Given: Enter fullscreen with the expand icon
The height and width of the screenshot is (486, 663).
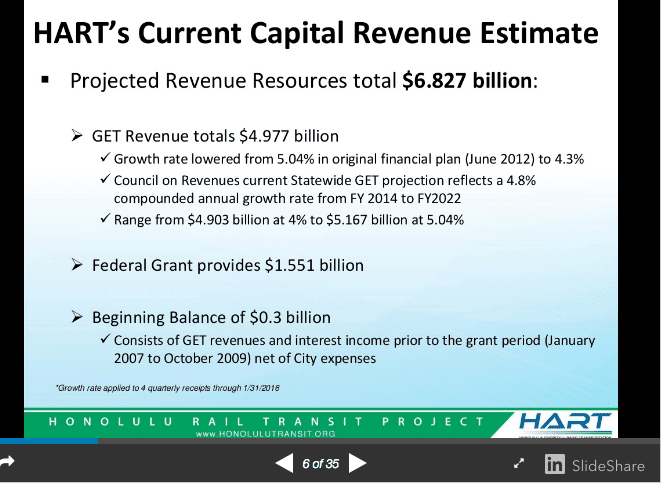Looking at the screenshot, I should [519, 464].
